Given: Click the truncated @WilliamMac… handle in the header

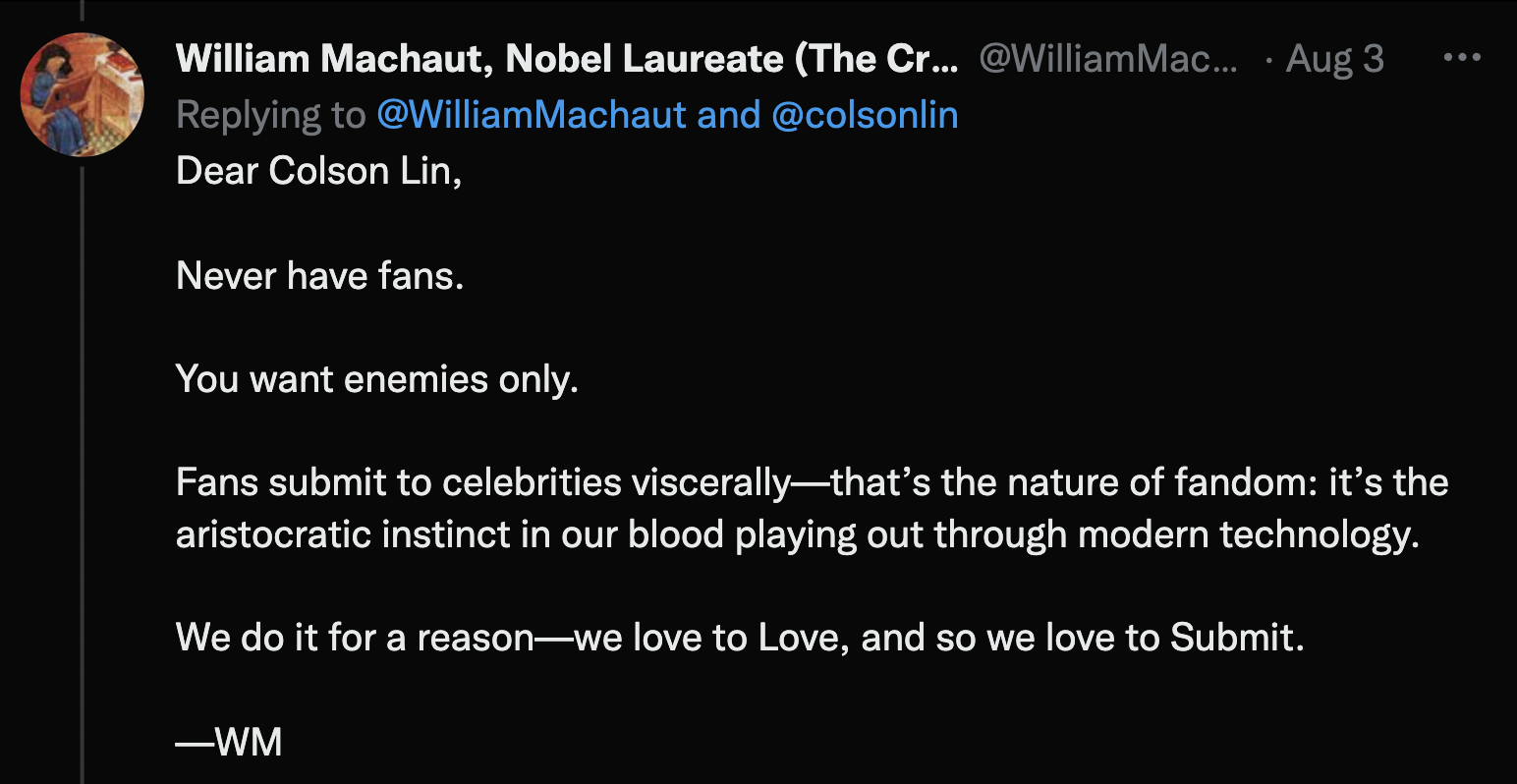Looking at the screenshot, I should [1108, 59].
